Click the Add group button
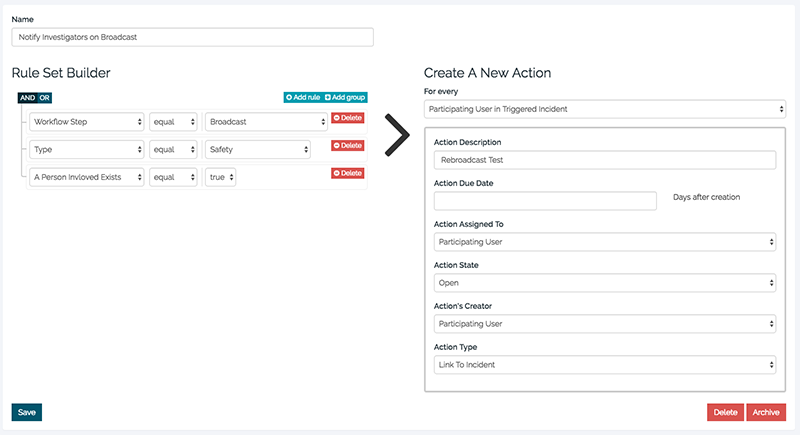The height and width of the screenshot is (435, 800). 345,97
